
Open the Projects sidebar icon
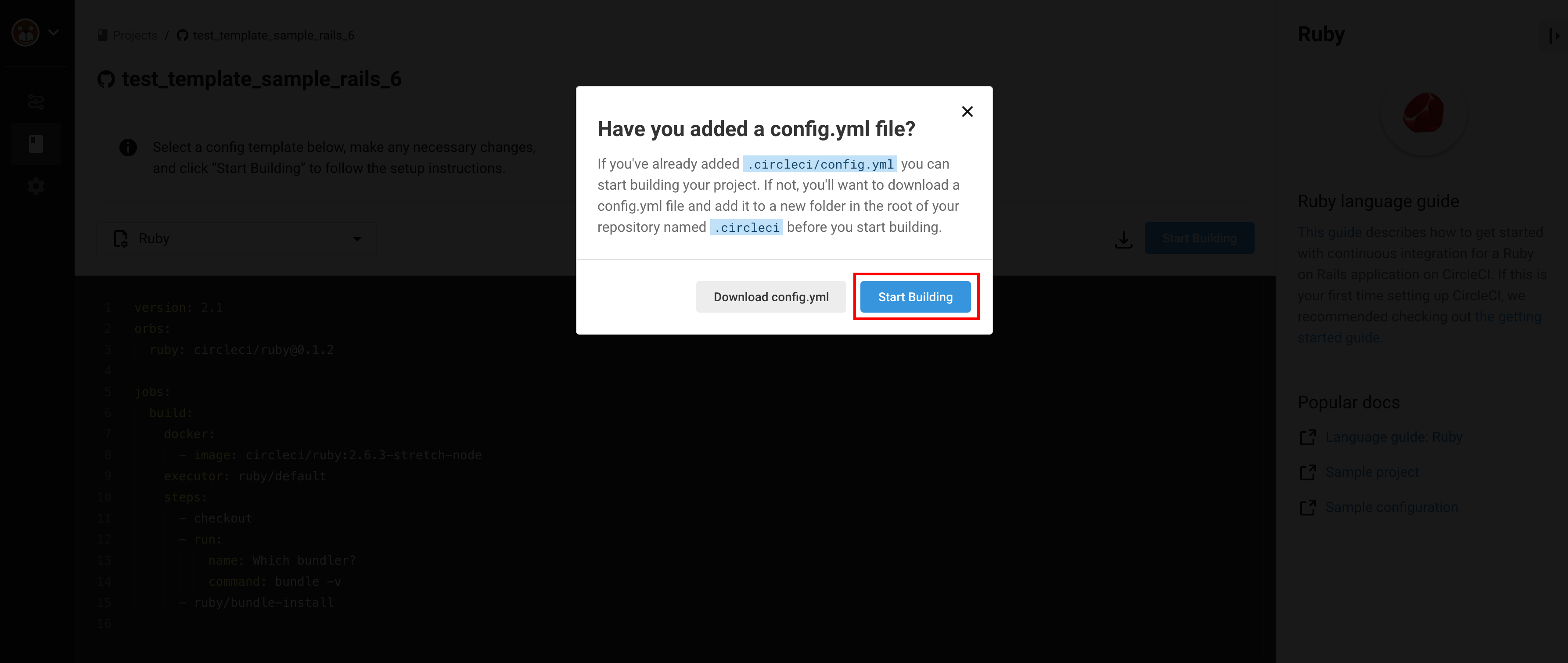36,144
